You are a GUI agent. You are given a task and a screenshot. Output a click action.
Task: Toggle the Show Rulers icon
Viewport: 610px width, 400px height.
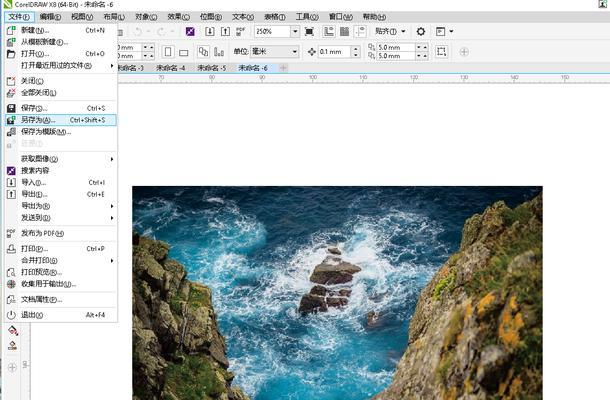(x=329, y=32)
